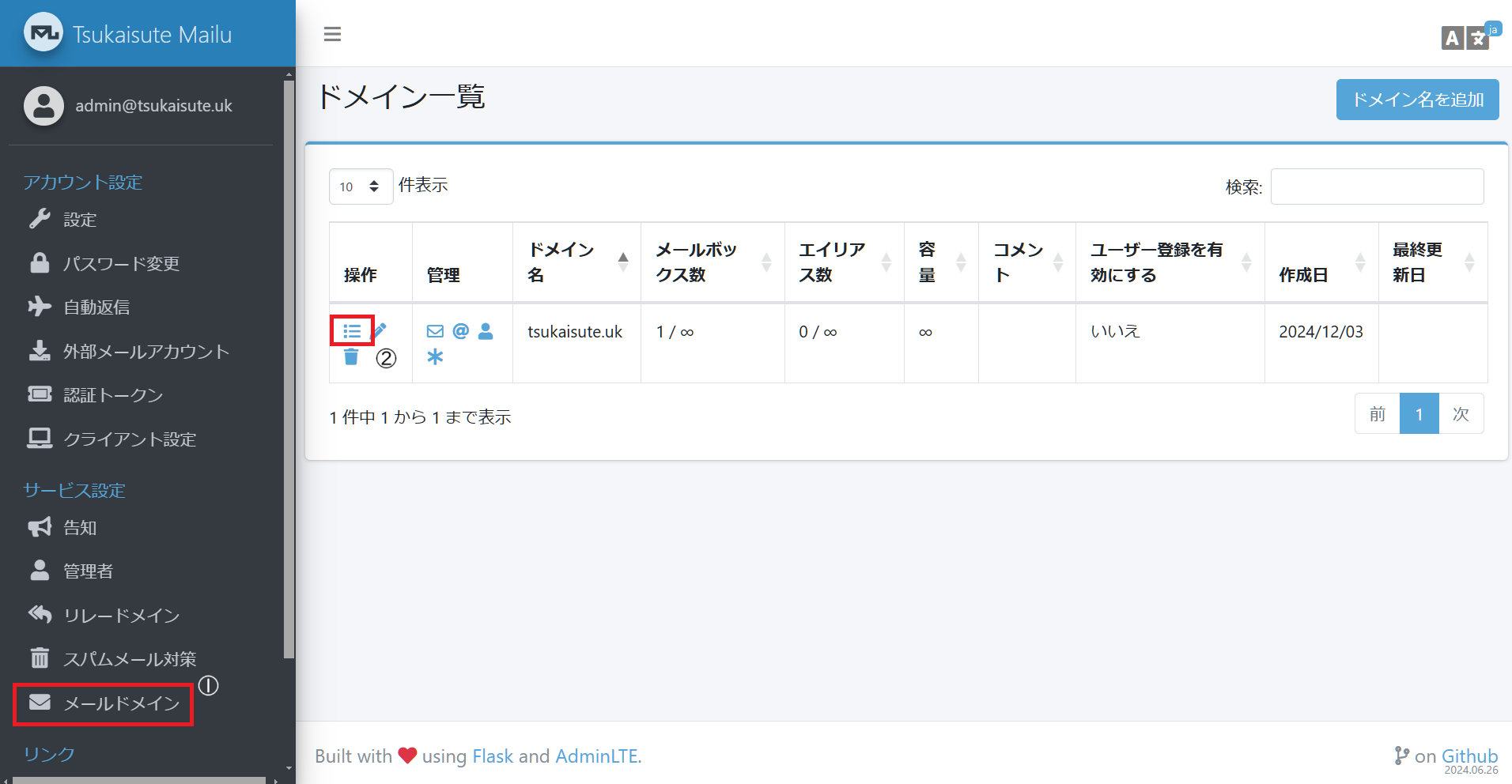Click the admin@tsukaisute.uk profile avatar
This screenshot has width=1512, height=784.
(43, 105)
